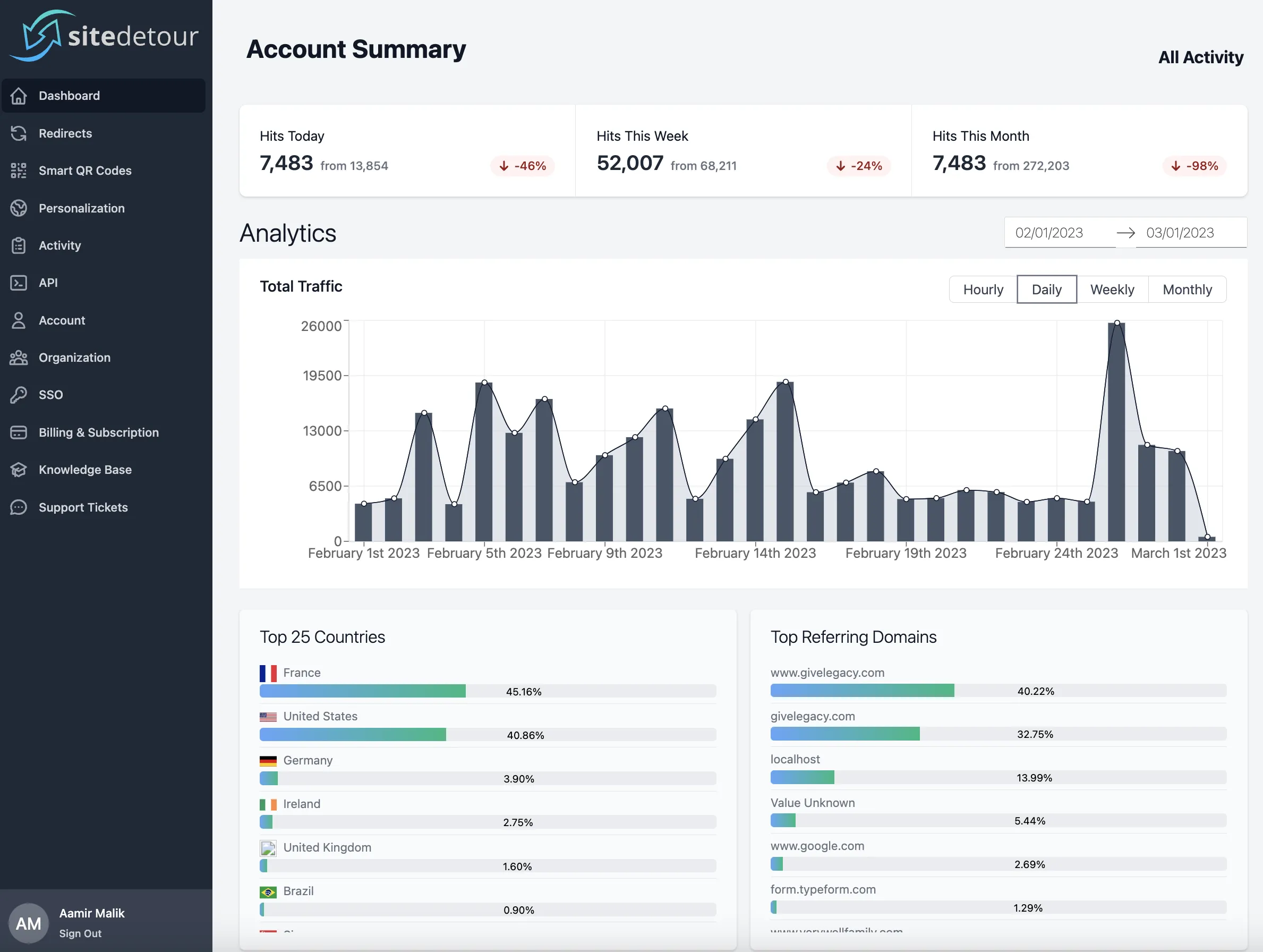Select the Monthly traffic interval
This screenshot has width=1263, height=952.
tap(1187, 290)
